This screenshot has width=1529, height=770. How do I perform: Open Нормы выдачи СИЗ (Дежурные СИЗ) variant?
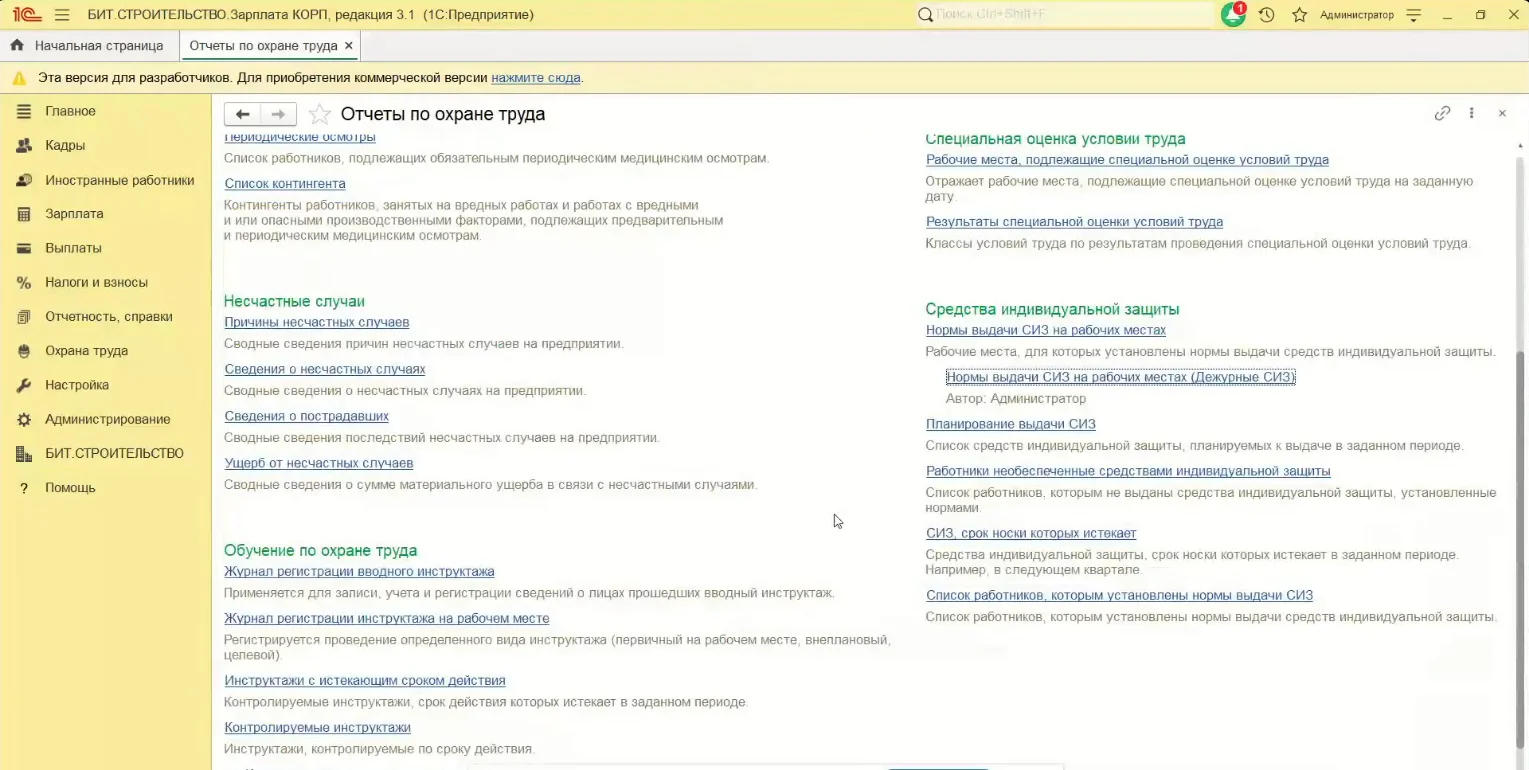[x=1120, y=377]
